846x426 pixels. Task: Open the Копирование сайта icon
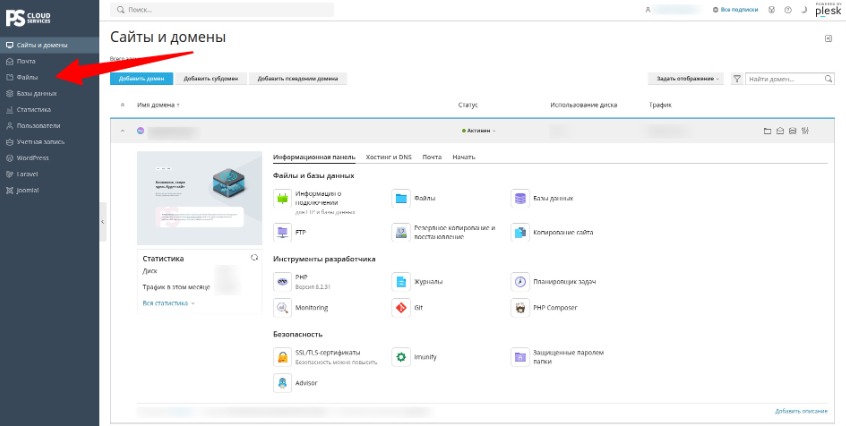coord(520,232)
